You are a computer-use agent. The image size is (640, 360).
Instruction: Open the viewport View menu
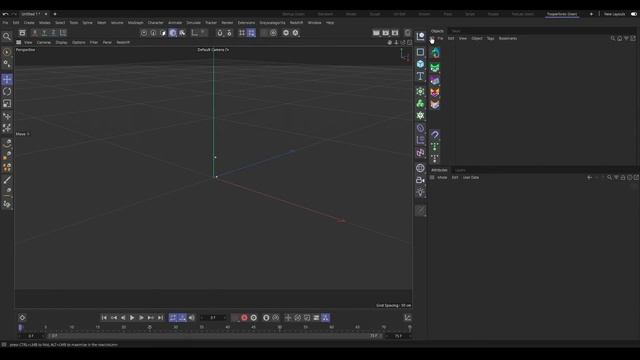click(x=28, y=42)
